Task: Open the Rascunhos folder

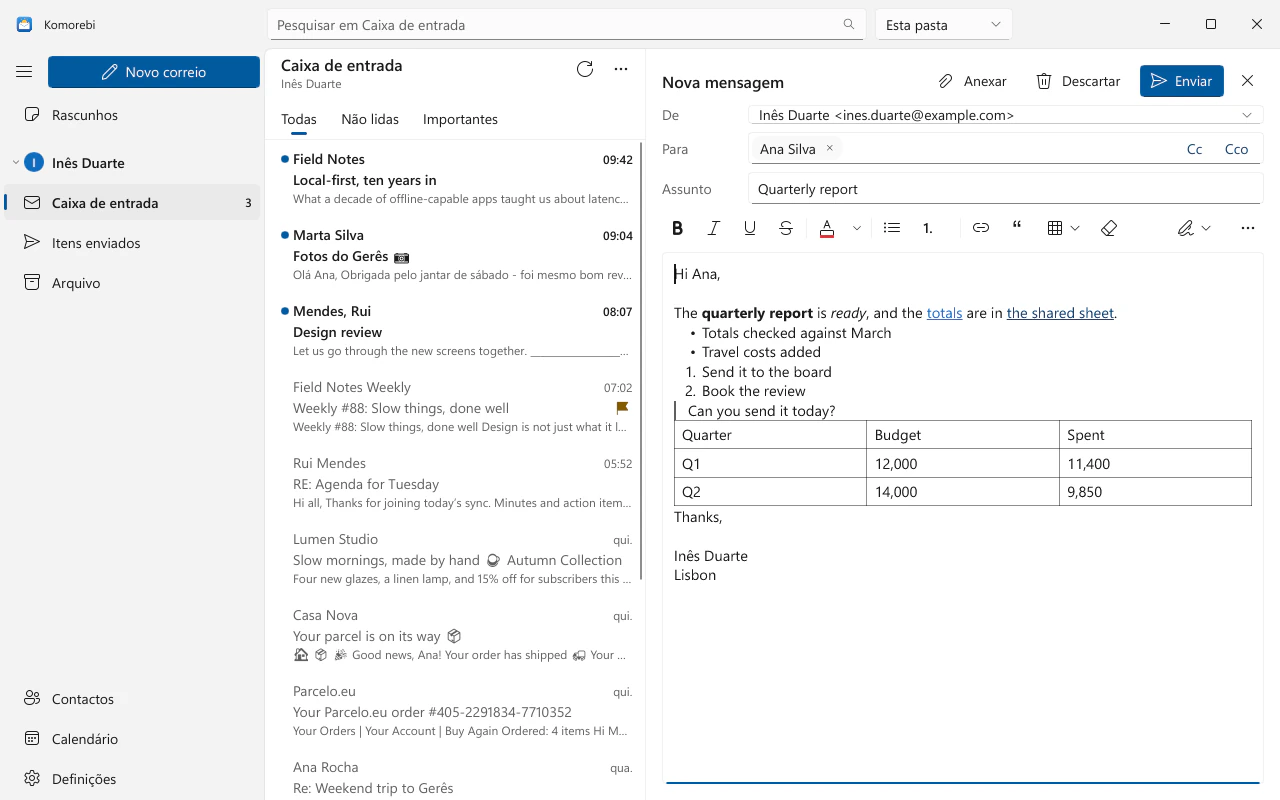Action: [132, 115]
